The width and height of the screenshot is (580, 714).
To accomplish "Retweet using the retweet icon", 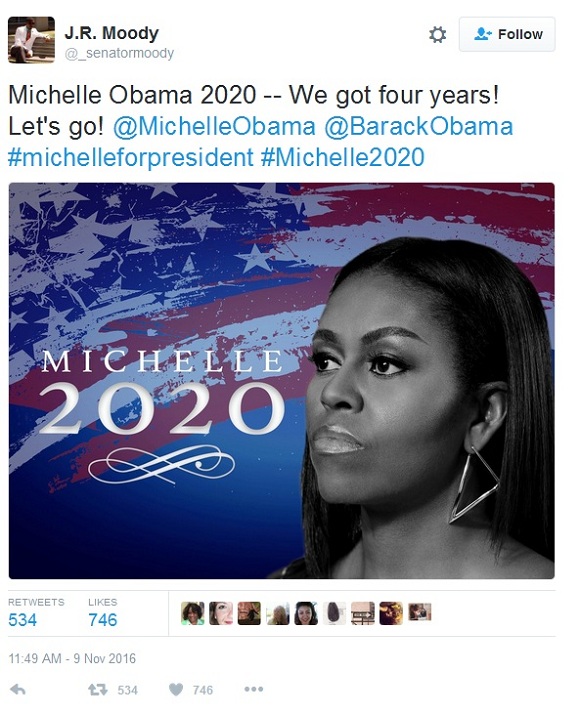I will 98,690.
